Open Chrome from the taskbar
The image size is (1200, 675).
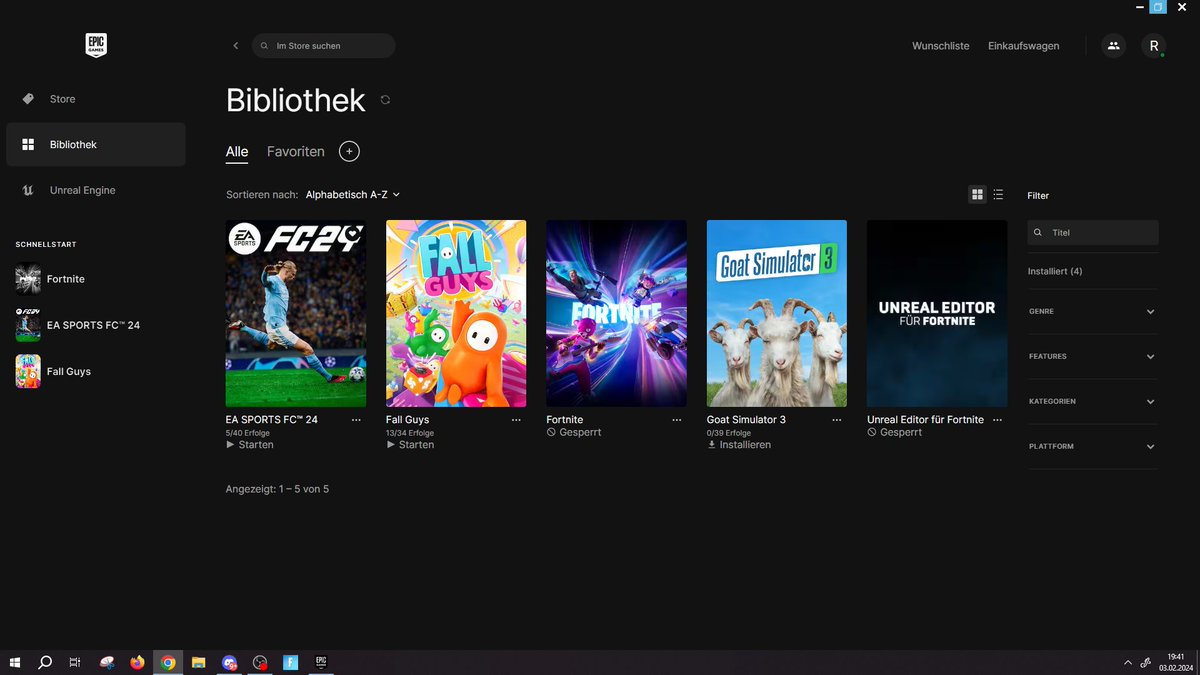tap(168, 662)
